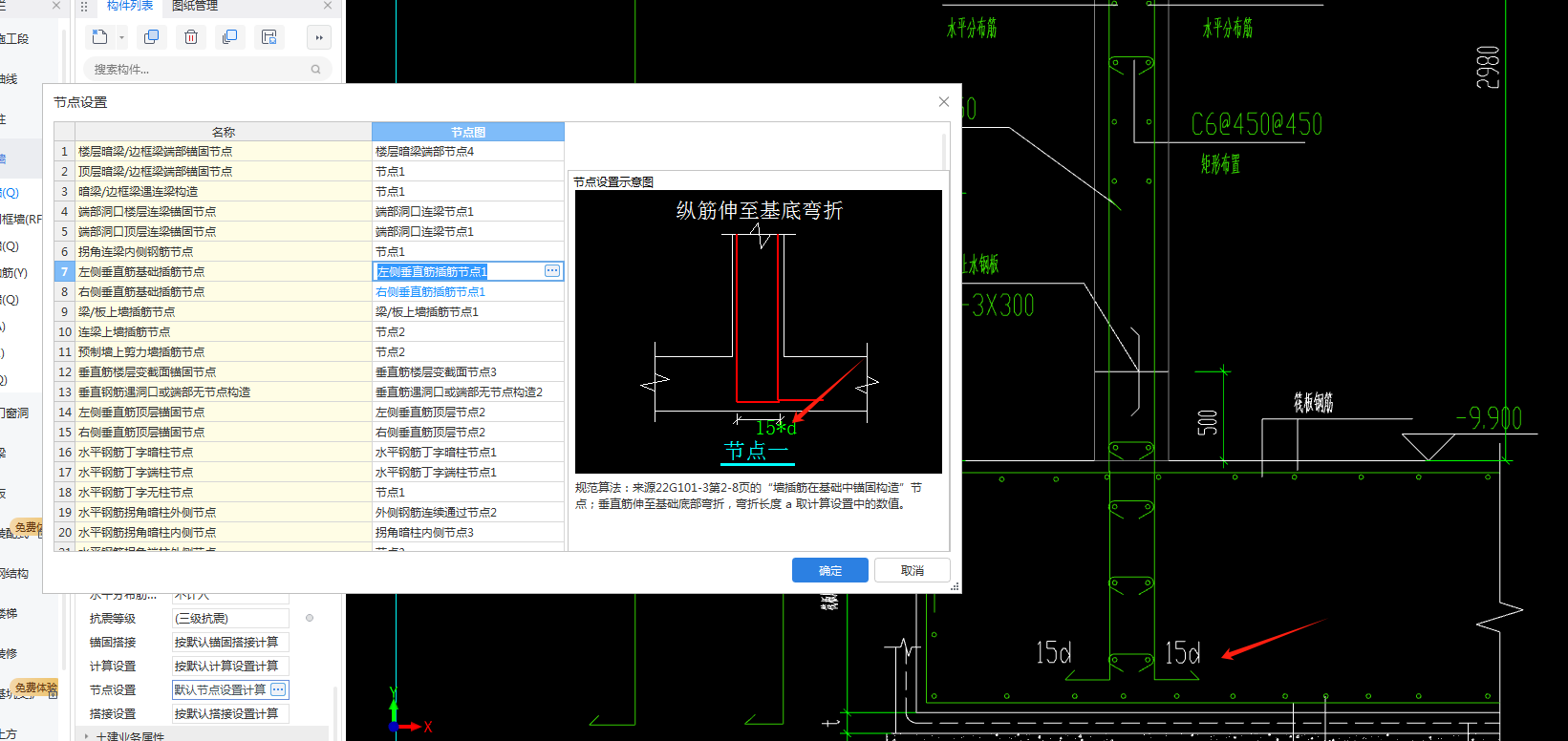
Task: Select row 17 水平钢筋丁字端柱节点
Action: 223,472
